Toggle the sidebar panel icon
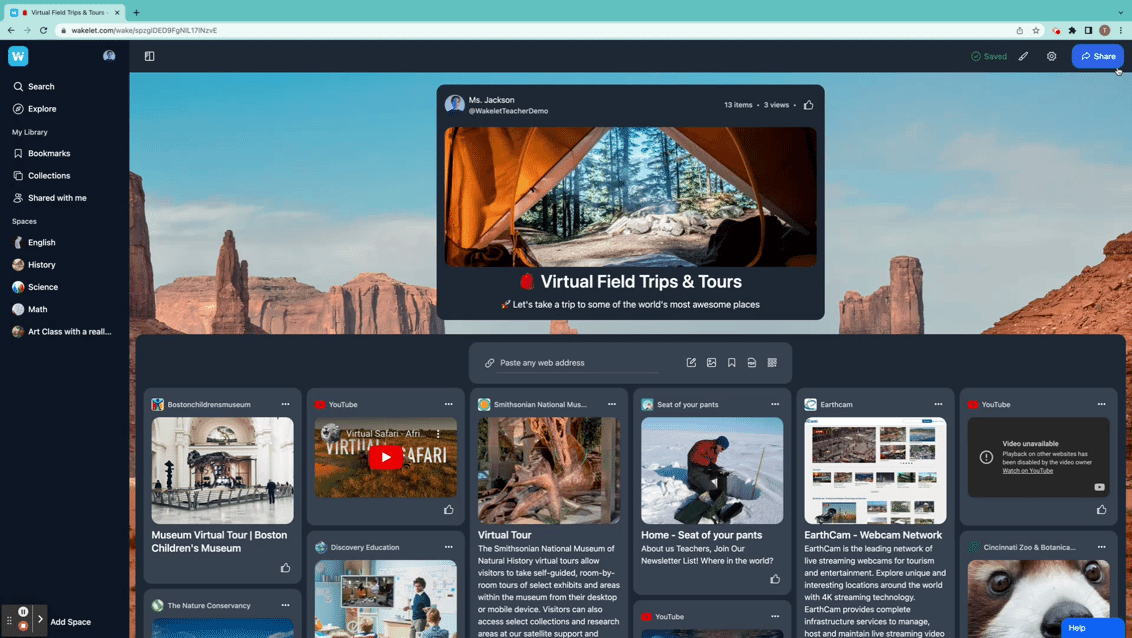This screenshot has width=1132, height=638. click(149, 56)
